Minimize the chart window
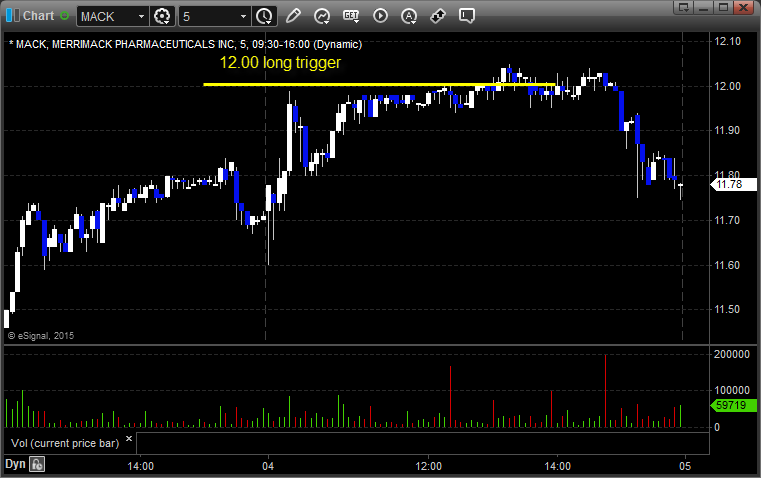 tap(704, 7)
